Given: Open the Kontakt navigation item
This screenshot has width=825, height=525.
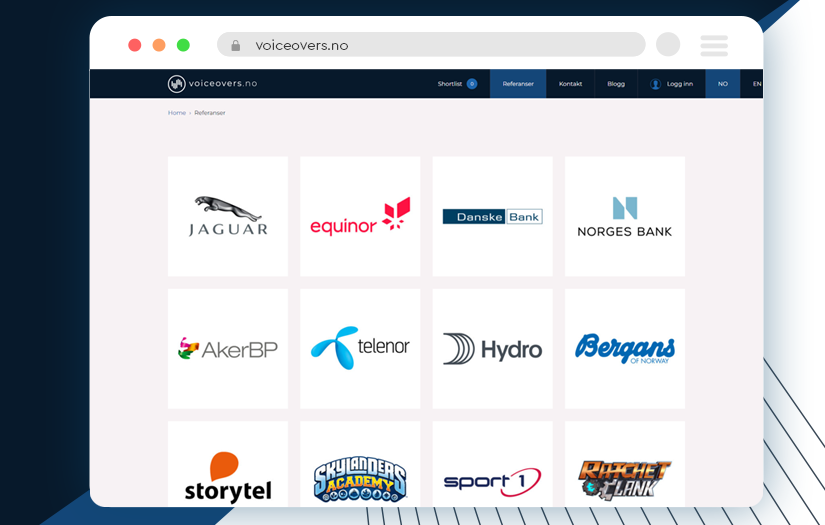Looking at the screenshot, I should click(x=570, y=84).
